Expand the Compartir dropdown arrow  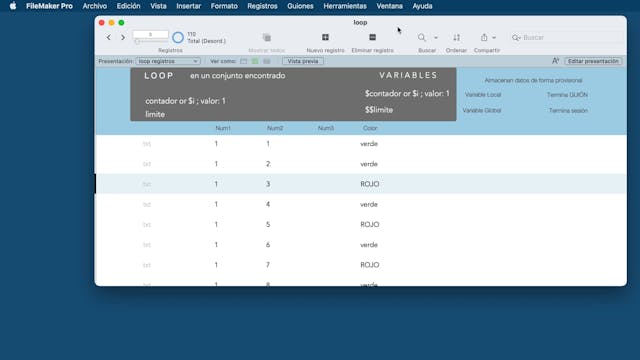tap(494, 38)
